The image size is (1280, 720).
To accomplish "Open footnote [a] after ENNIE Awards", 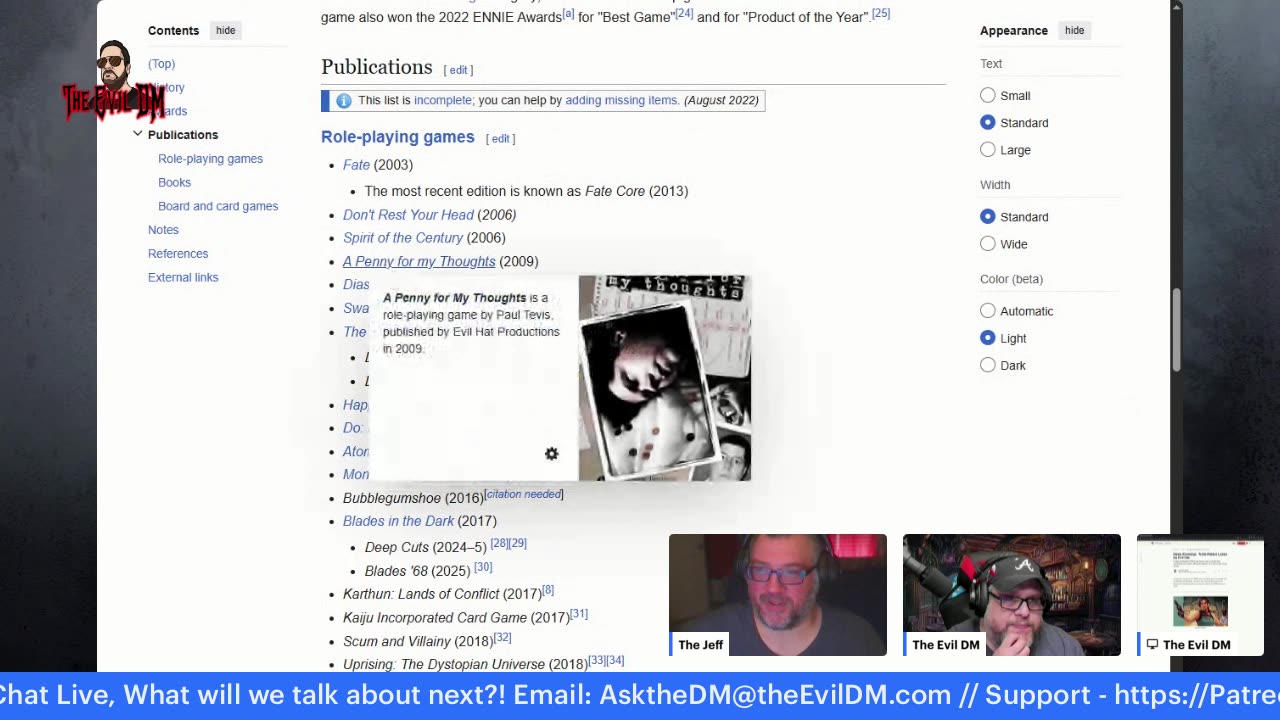I will (x=568, y=13).
